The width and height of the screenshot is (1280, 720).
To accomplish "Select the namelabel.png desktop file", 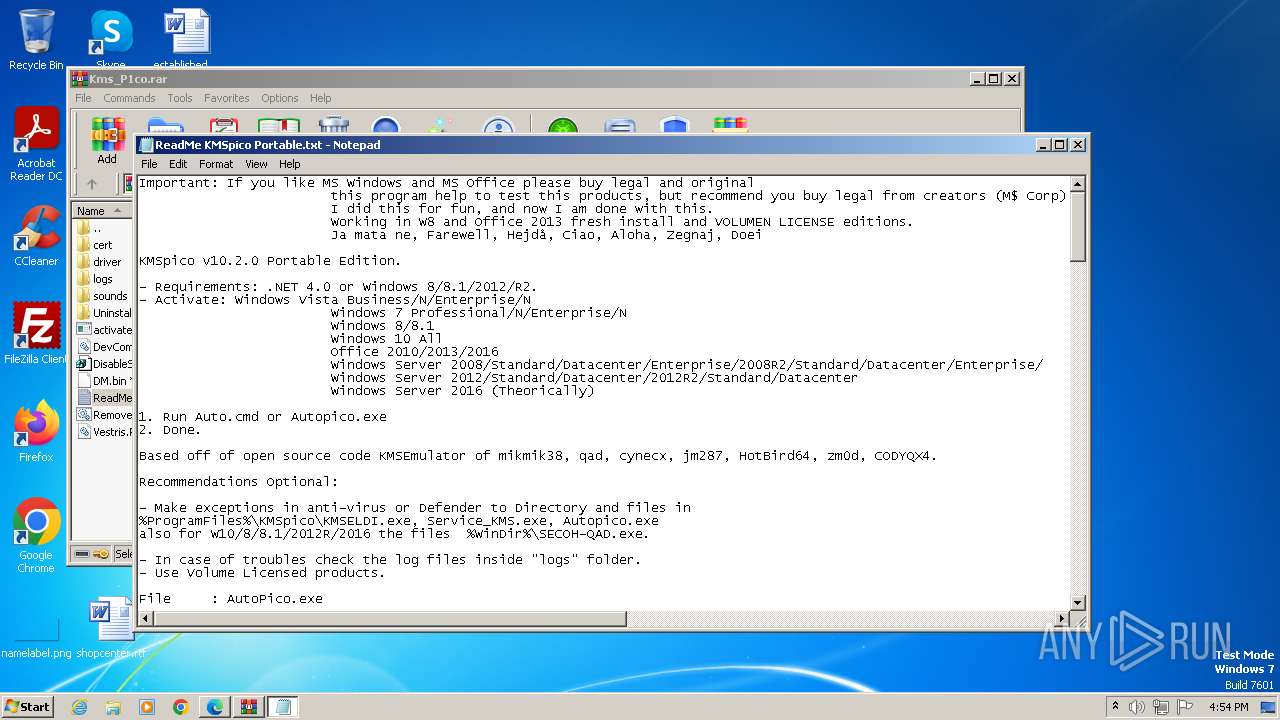I will point(36,637).
